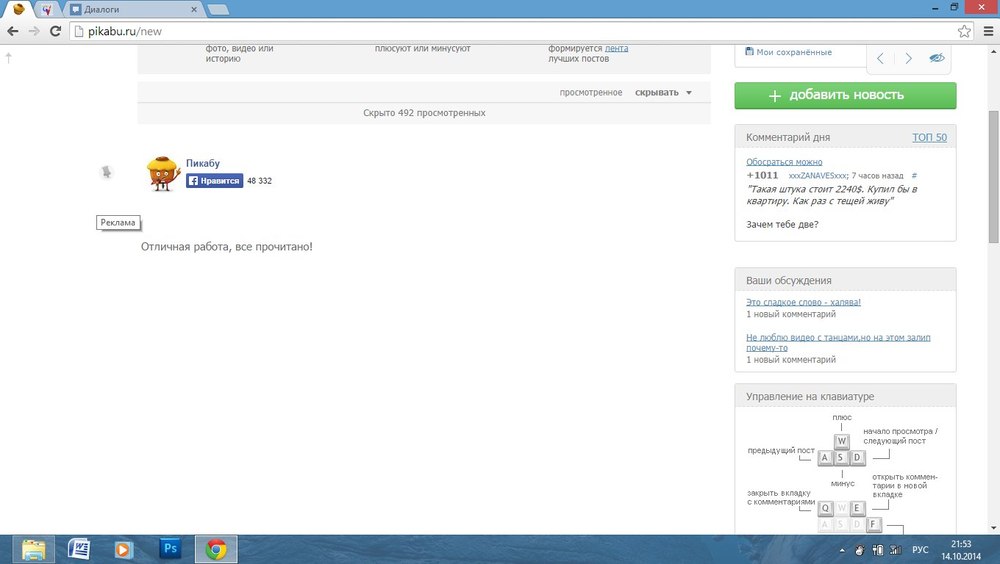The height and width of the screenshot is (564, 1000).
Task: Show hidden system tray icons
Action: pos(841,550)
